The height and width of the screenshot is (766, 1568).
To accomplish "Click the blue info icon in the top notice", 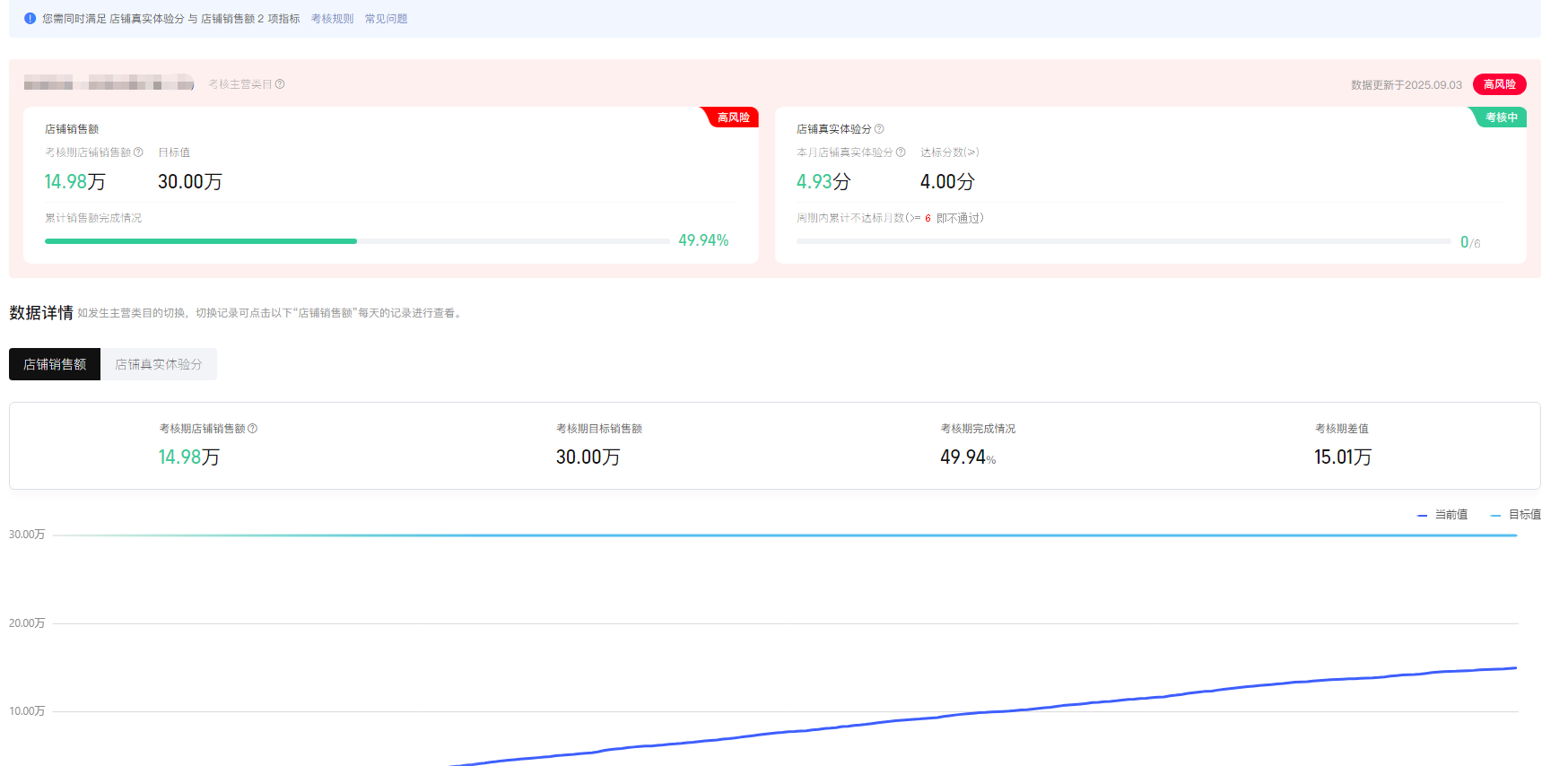I will coord(30,18).
